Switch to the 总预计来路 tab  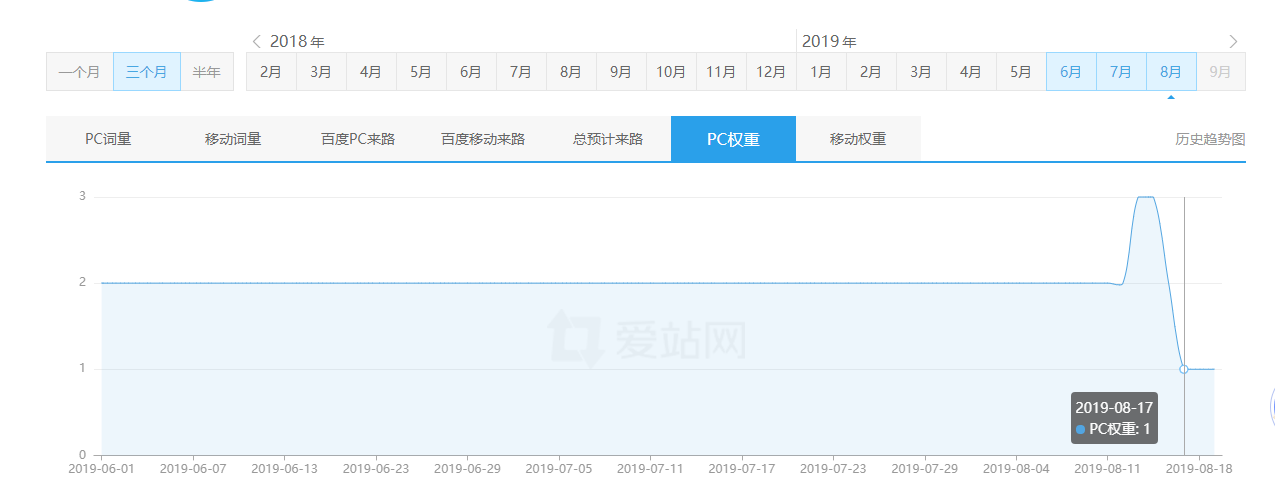pos(608,139)
